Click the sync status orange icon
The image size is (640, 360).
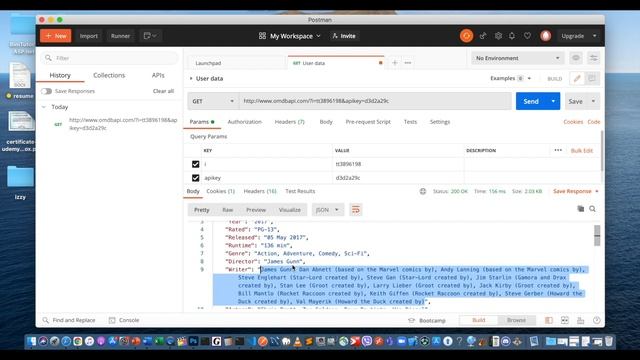[466, 36]
